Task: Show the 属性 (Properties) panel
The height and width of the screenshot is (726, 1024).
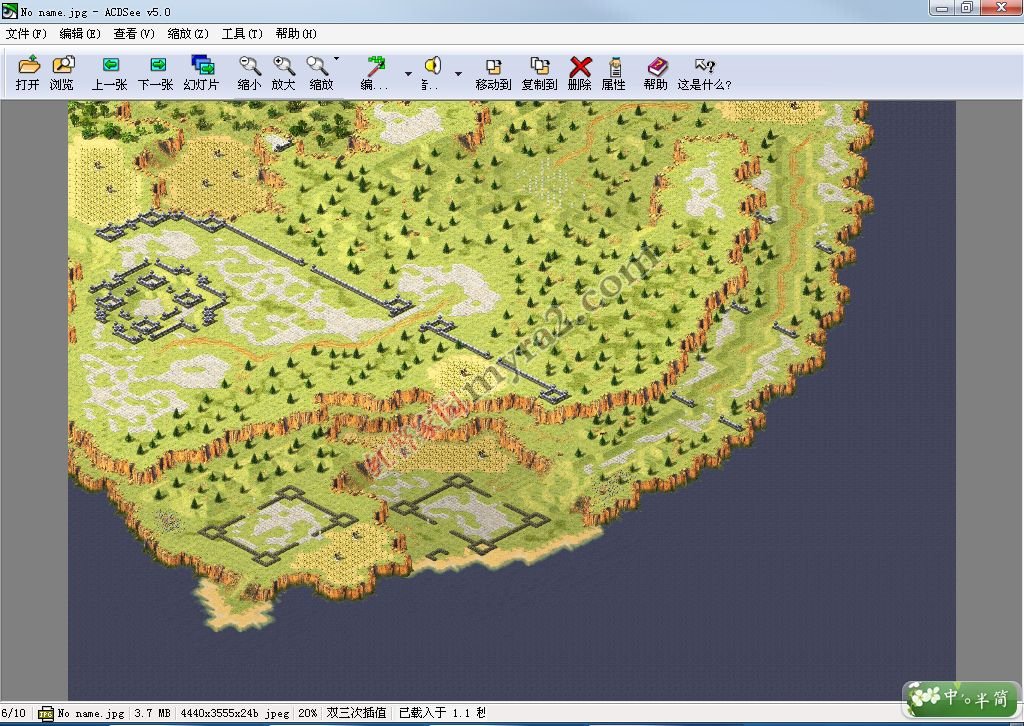Action: (x=615, y=66)
